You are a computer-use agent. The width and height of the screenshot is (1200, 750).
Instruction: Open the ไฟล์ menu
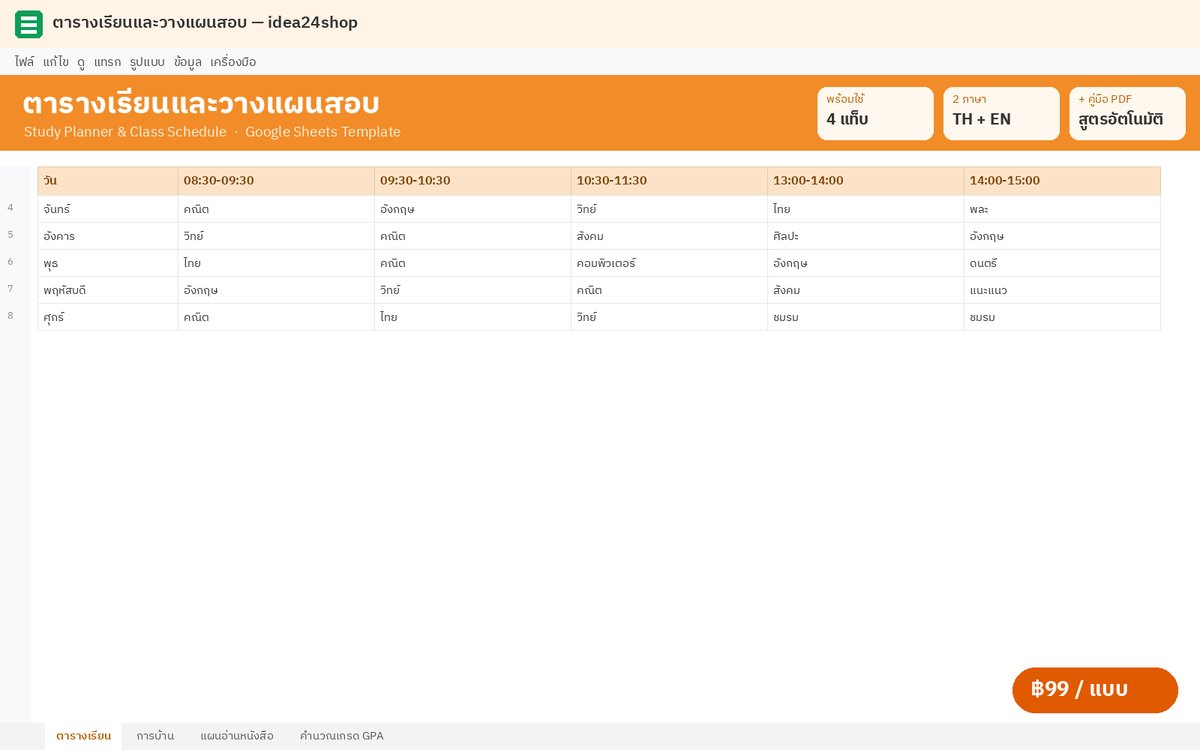coord(24,62)
